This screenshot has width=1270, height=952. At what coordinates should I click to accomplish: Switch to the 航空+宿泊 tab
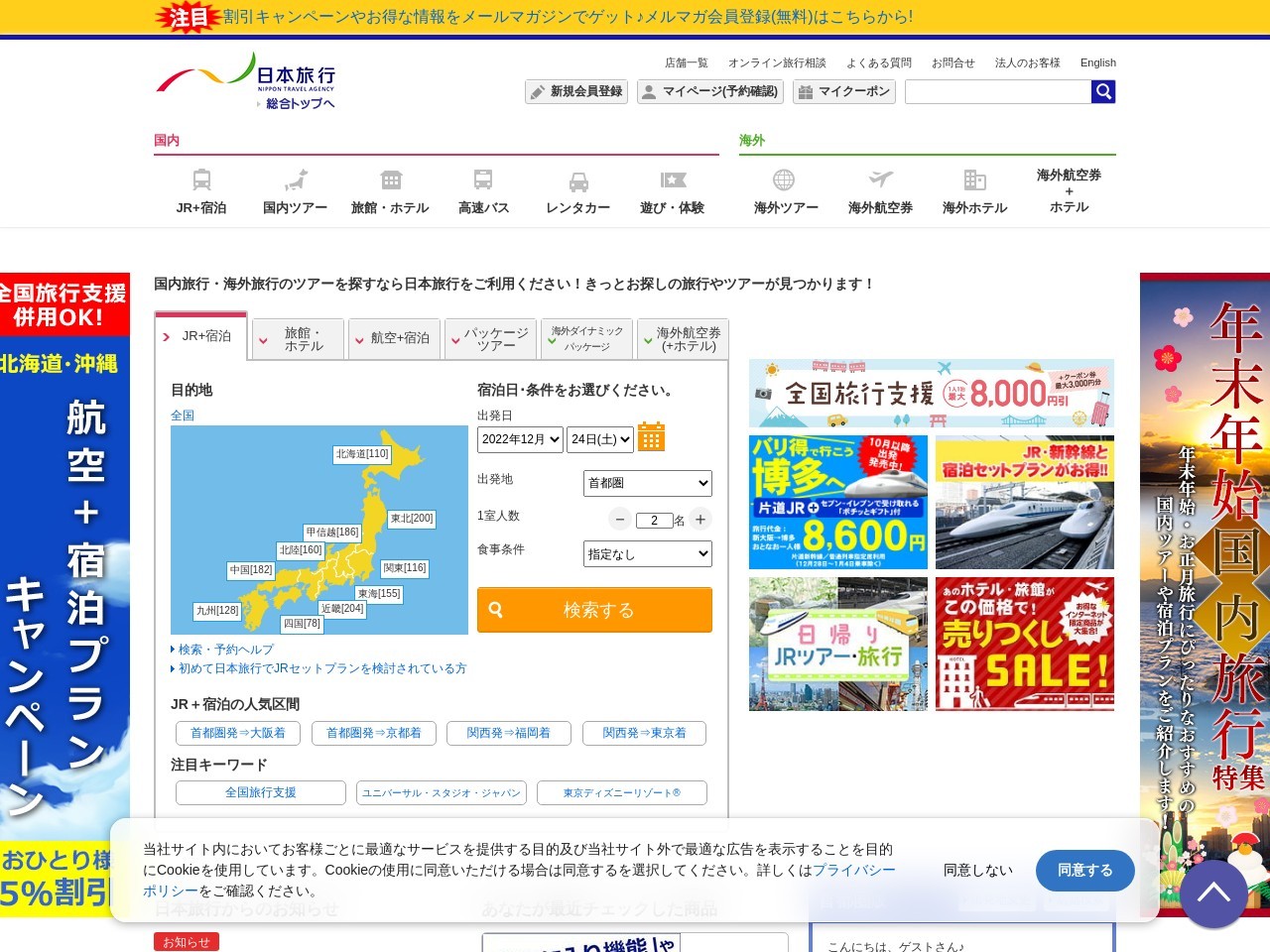pyautogui.click(x=393, y=339)
